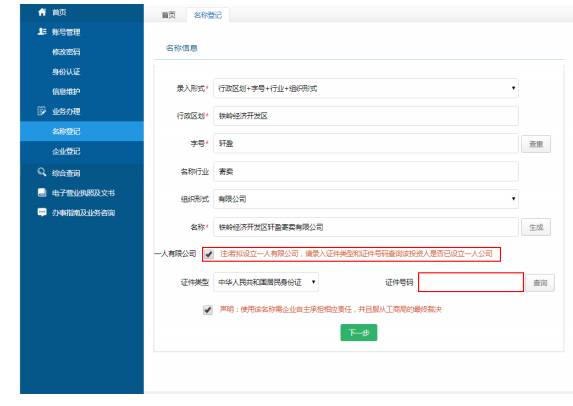Click the 电子营业执照及文书 document icon
Image resolution: width=573 pixels, height=406 pixels.
coord(42,192)
